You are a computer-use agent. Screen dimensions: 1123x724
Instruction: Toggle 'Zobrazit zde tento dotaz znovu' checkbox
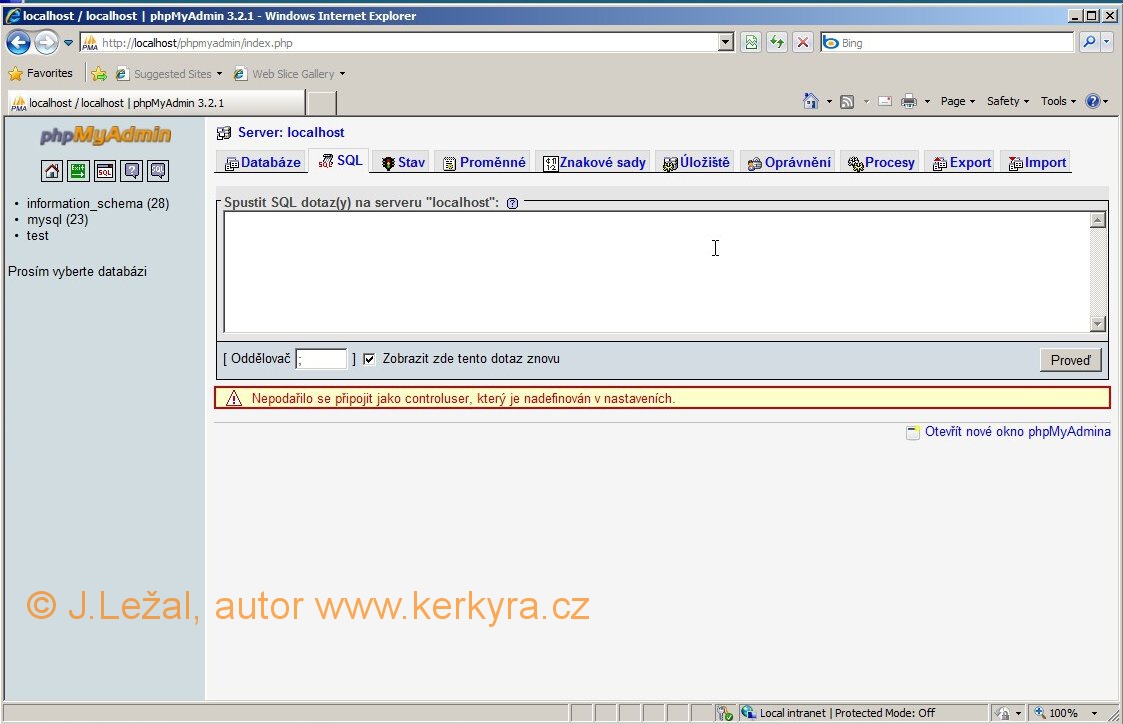pyautogui.click(x=369, y=359)
